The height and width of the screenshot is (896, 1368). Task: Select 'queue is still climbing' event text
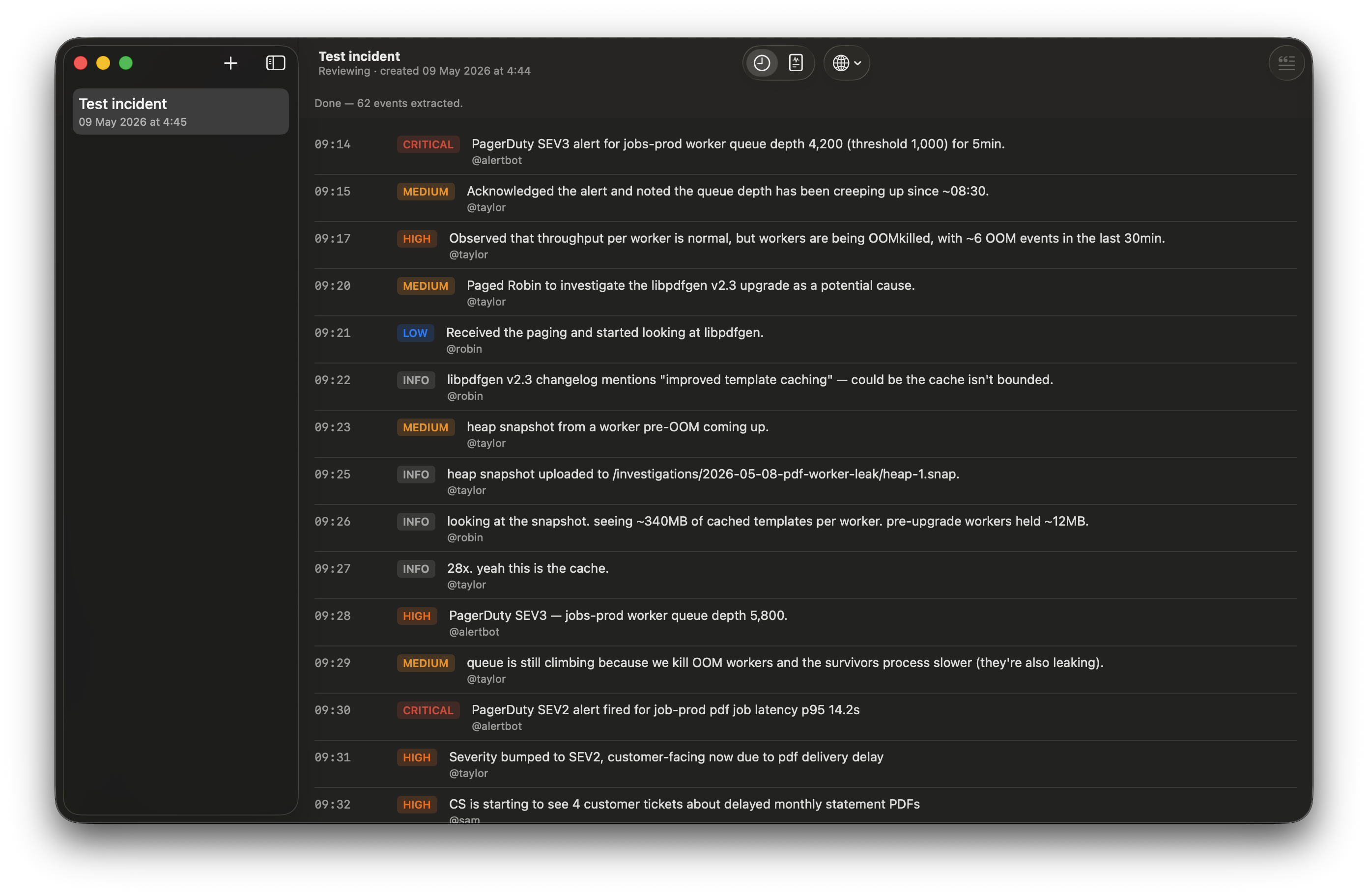(x=785, y=662)
